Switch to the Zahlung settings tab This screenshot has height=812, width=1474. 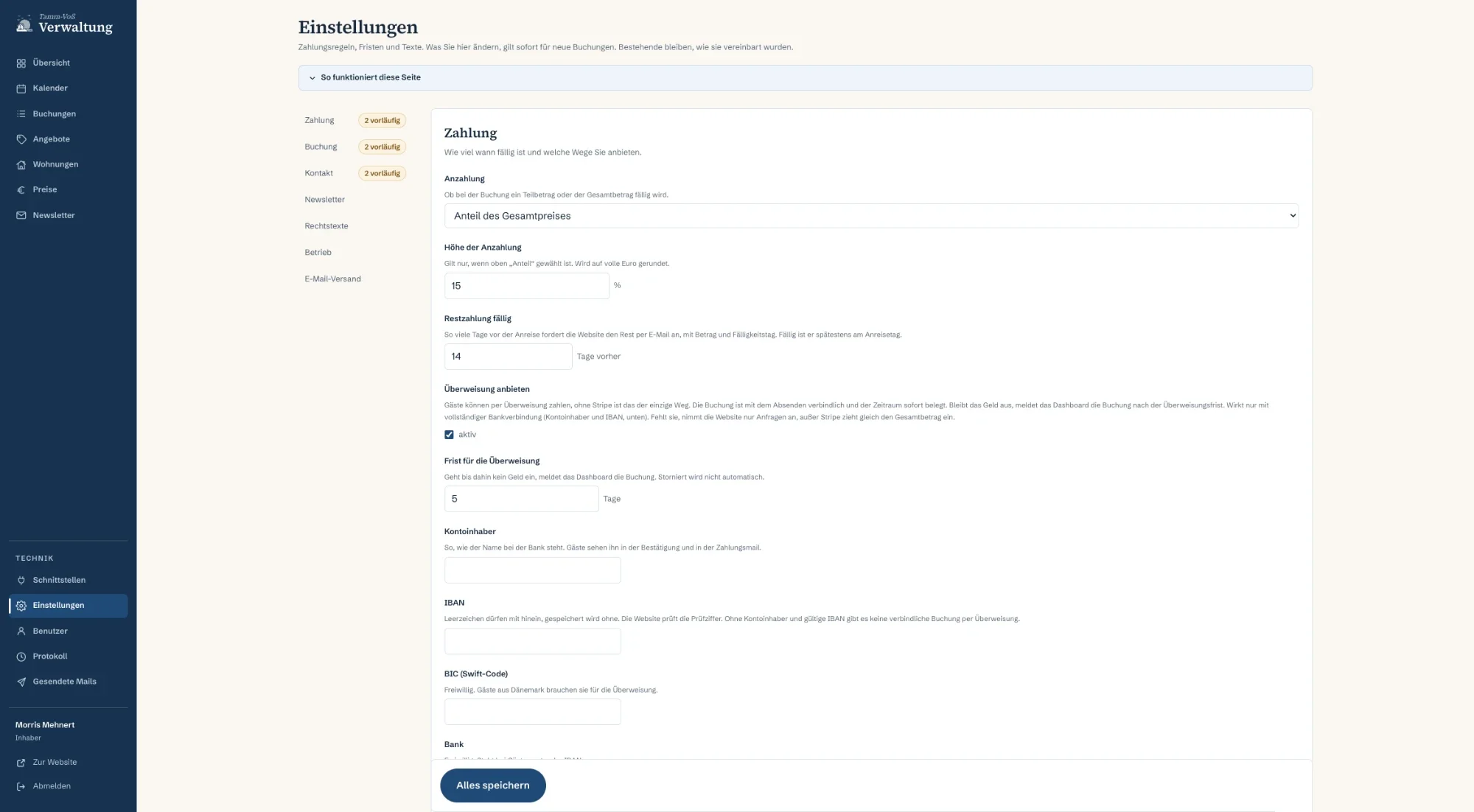pyautogui.click(x=319, y=120)
